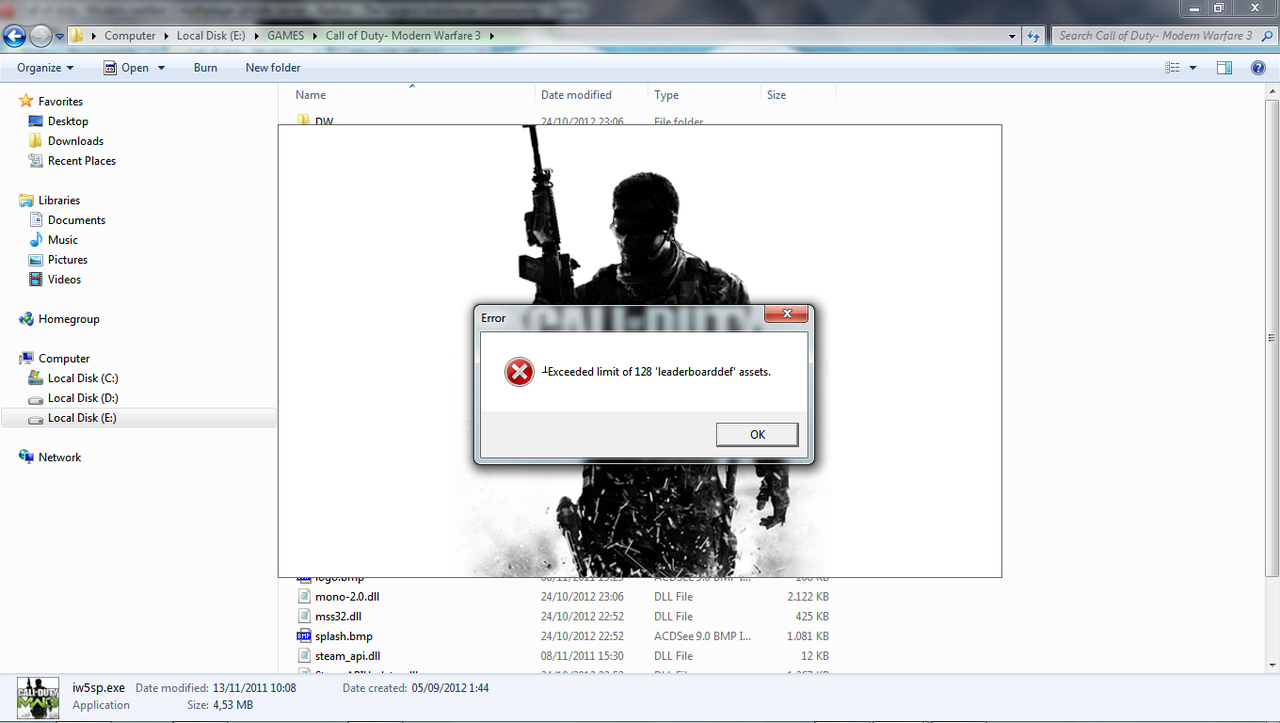The image size is (1280, 723).
Task: Select Computer in navigation pane
Action: (x=64, y=358)
